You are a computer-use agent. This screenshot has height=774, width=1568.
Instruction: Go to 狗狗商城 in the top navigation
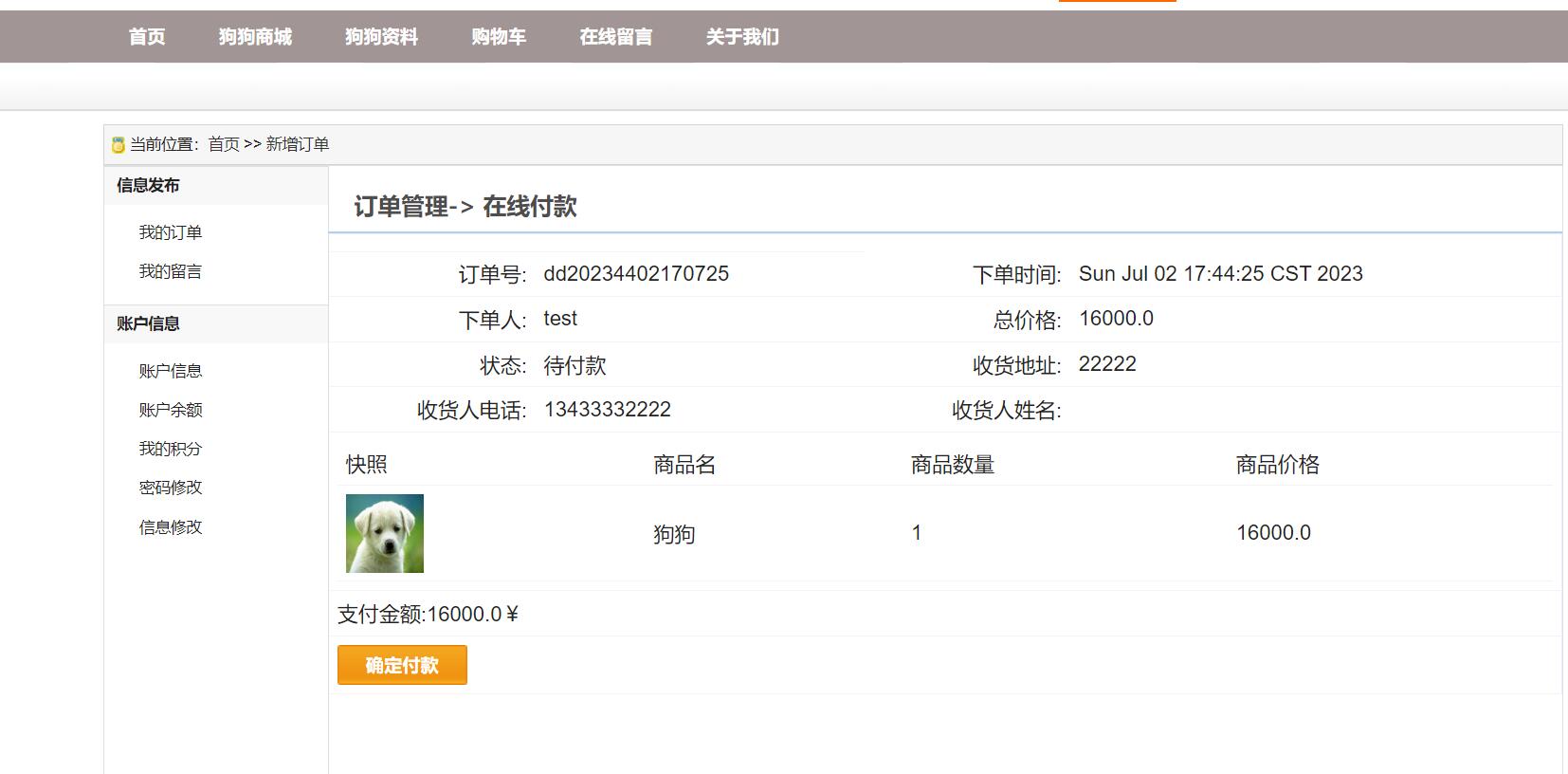click(x=255, y=37)
